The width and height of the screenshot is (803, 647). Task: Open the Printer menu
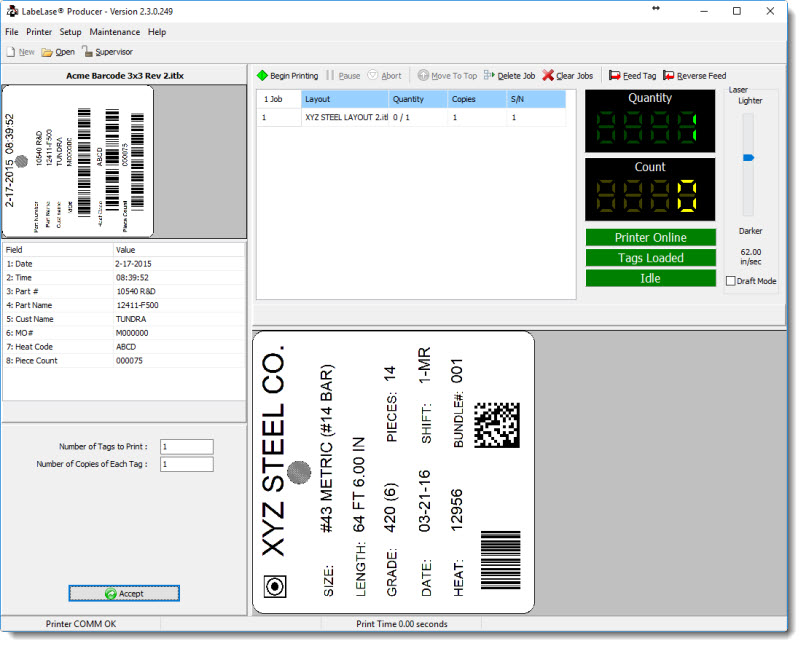coord(39,32)
